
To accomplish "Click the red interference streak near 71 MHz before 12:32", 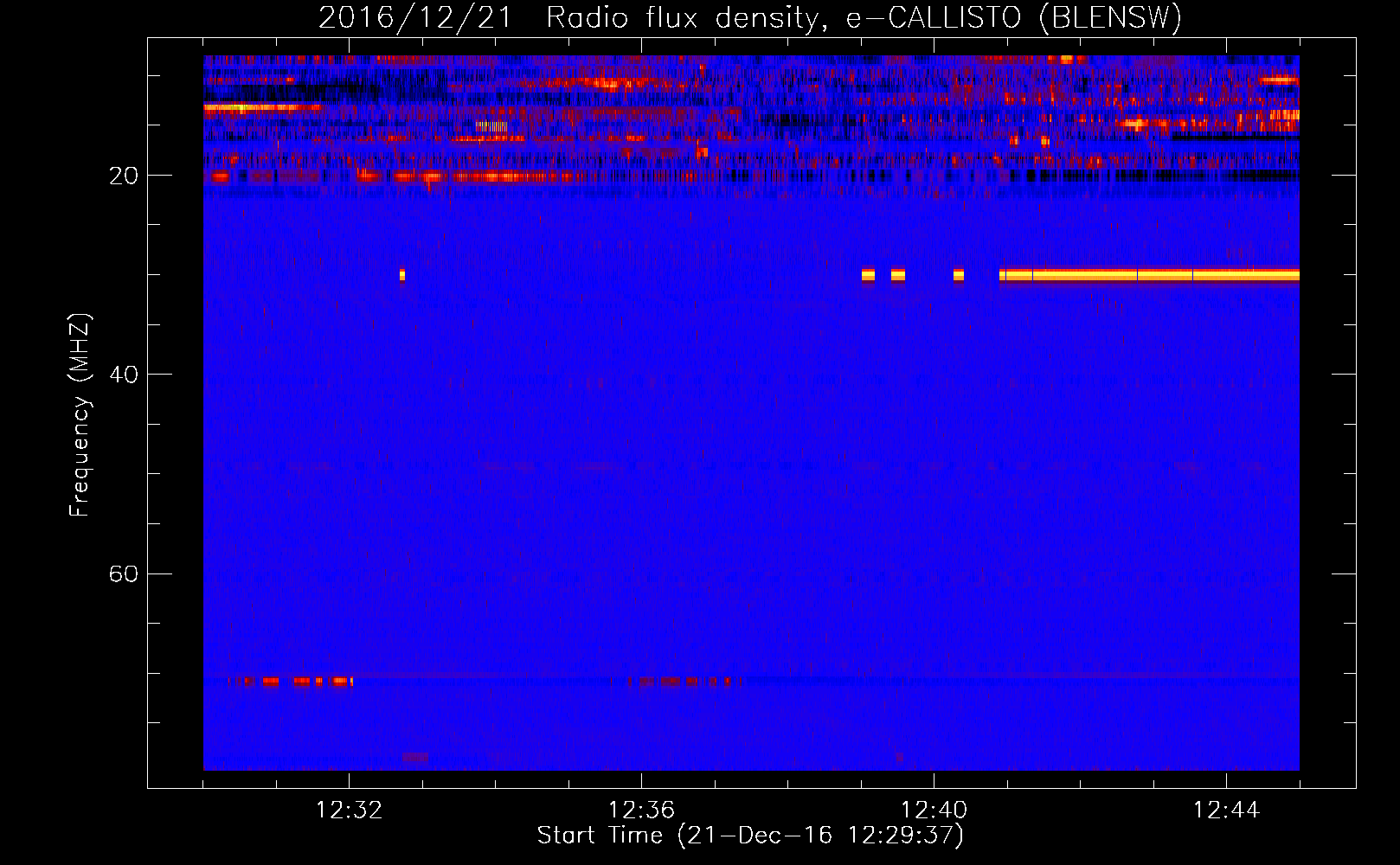I will (290, 682).
